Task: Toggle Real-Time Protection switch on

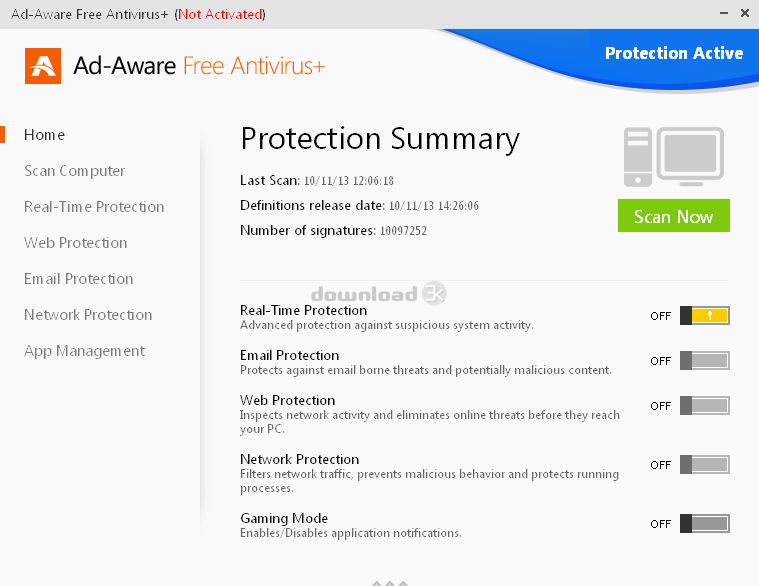Action: (704, 316)
